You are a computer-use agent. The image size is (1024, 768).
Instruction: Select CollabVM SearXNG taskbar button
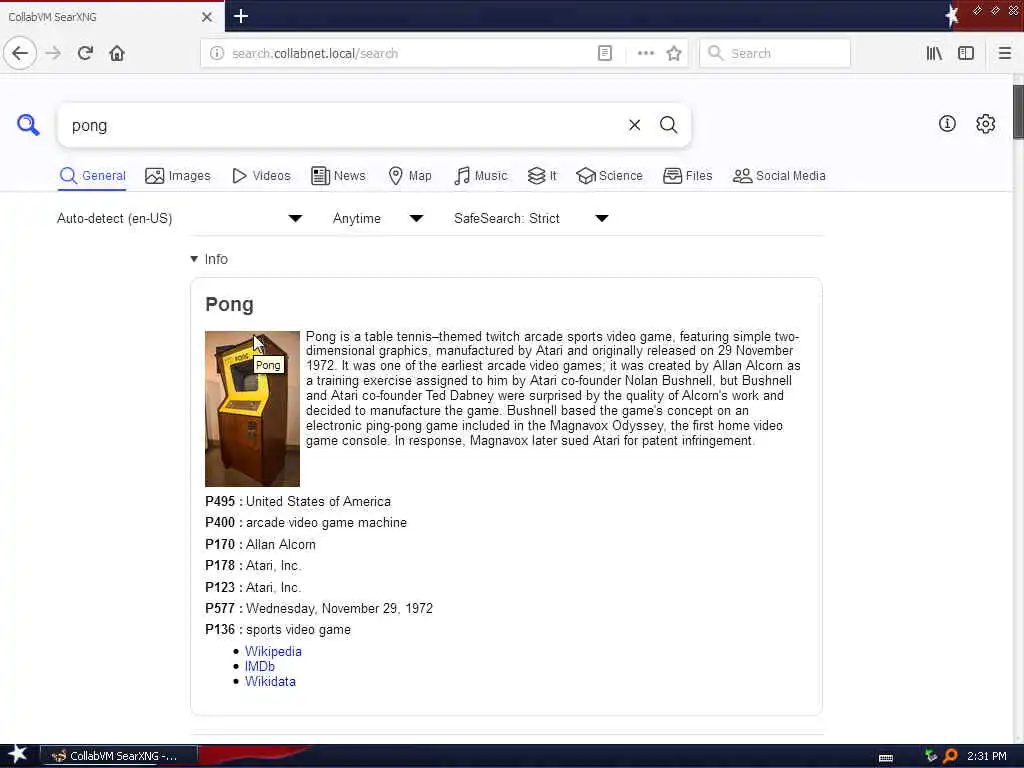point(118,756)
